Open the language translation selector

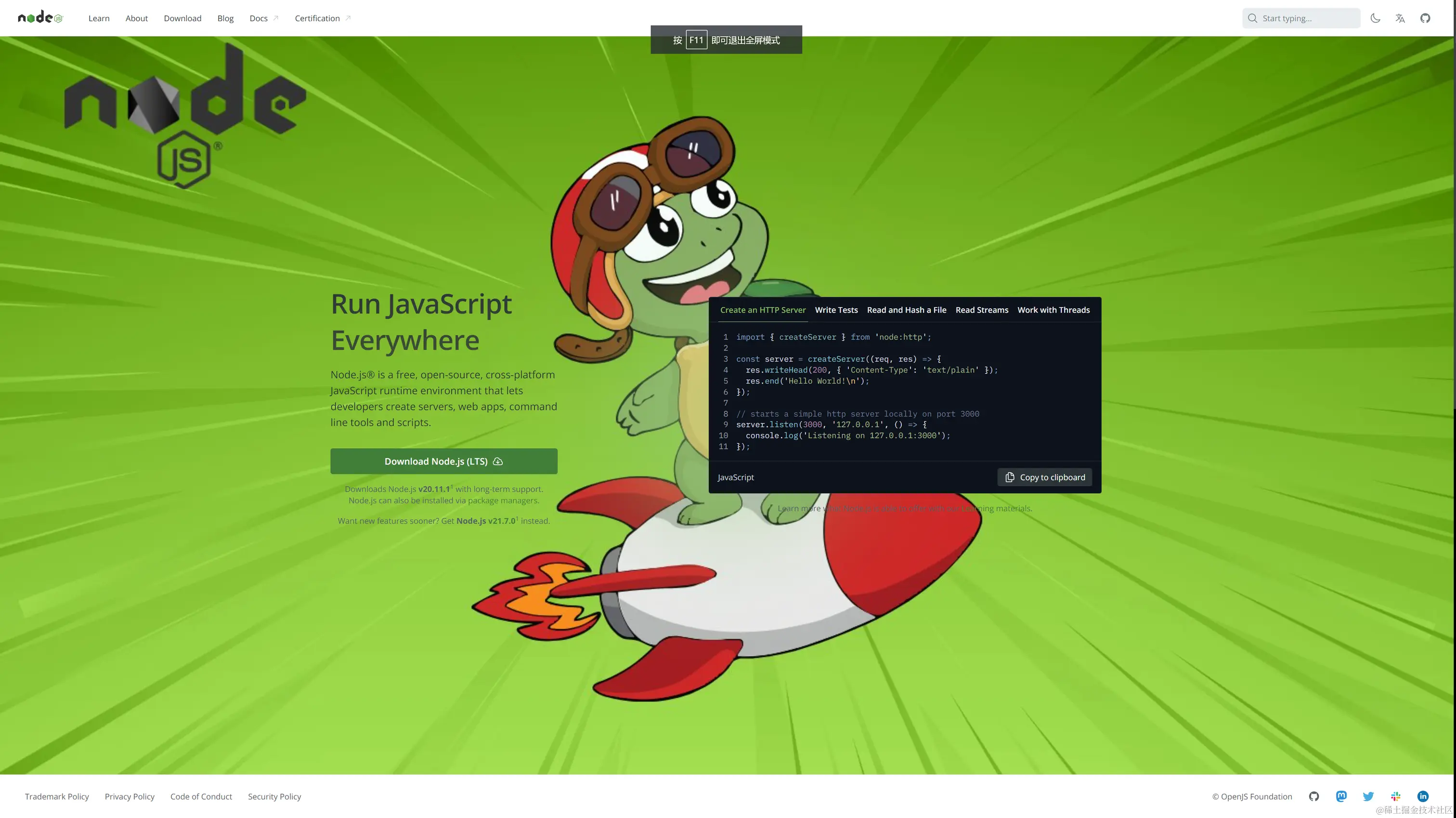pyautogui.click(x=1400, y=18)
